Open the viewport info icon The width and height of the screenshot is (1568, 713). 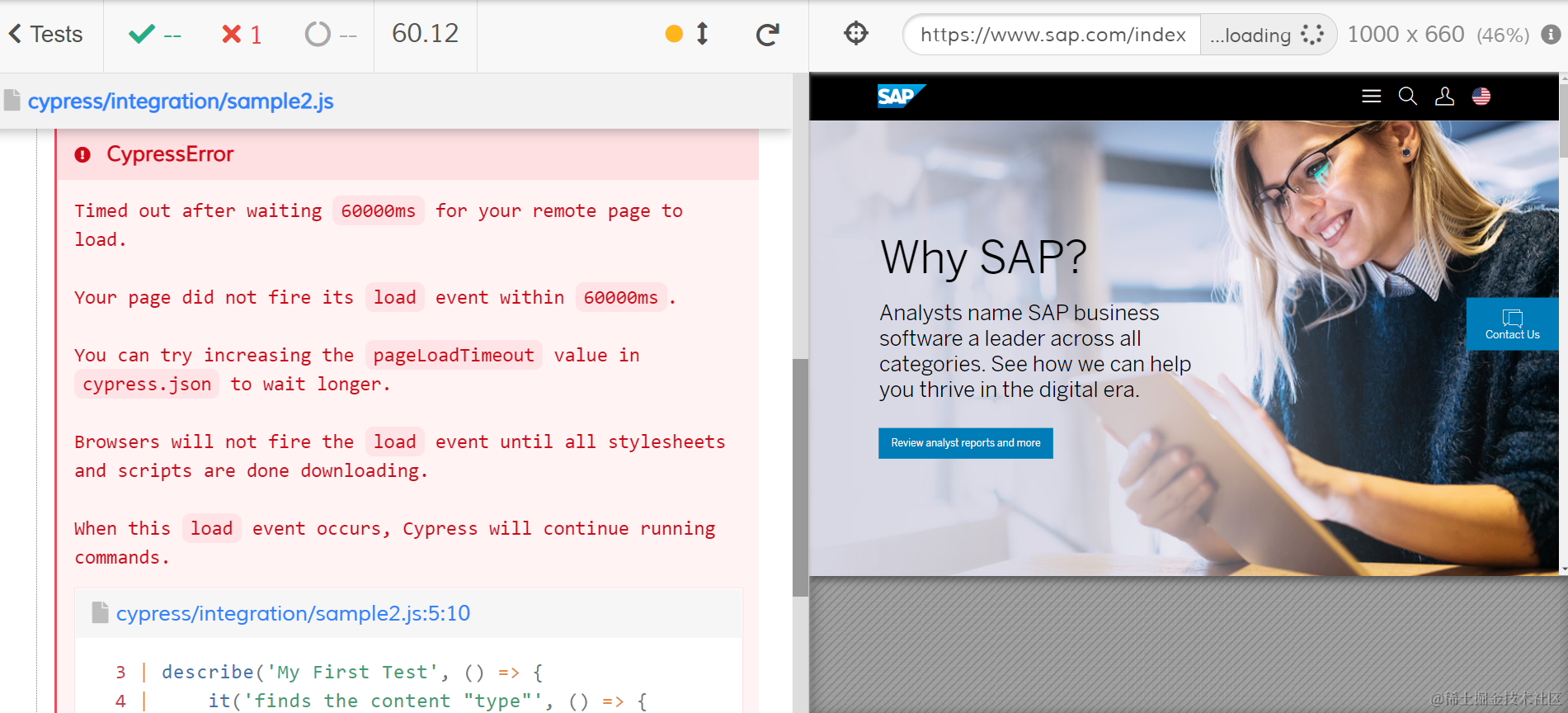click(x=1551, y=35)
